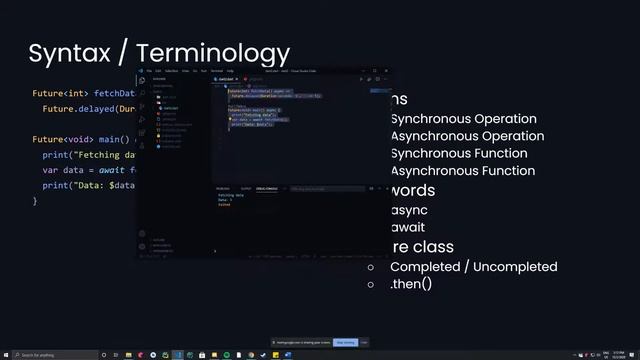Open the Edit menu in VS Code
Viewport: 640px width, 360px height.
tap(158, 71)
